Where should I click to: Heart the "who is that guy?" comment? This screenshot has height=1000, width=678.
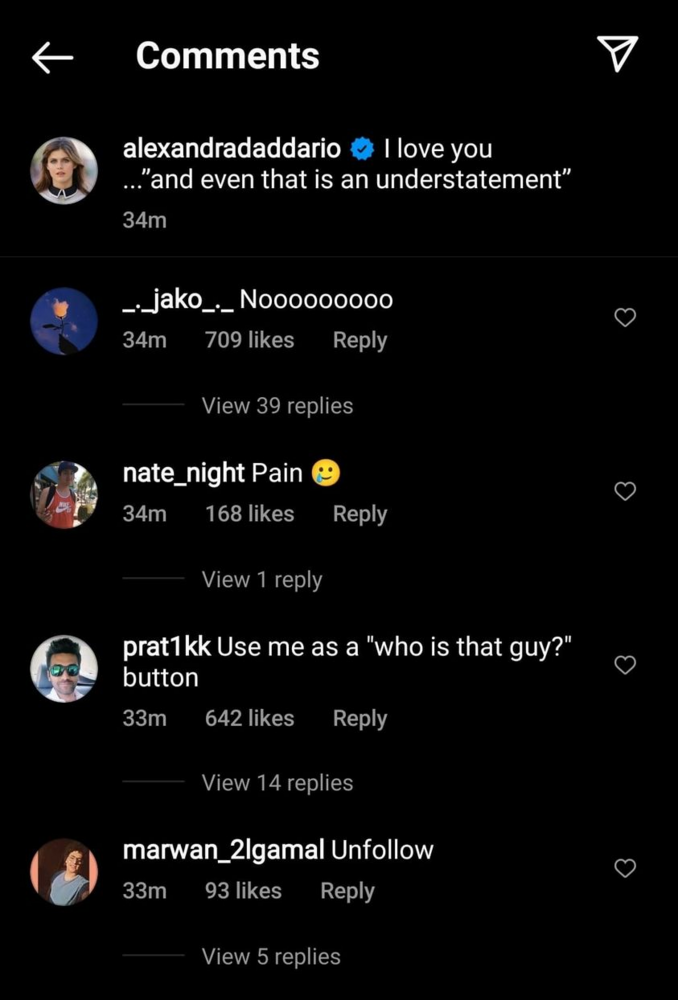pyautogui.click(x=624, y=665)
